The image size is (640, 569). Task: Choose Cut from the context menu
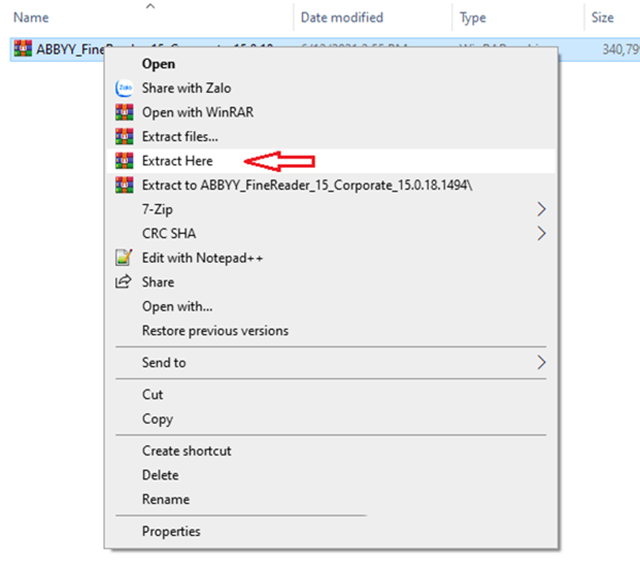point(331,395)
